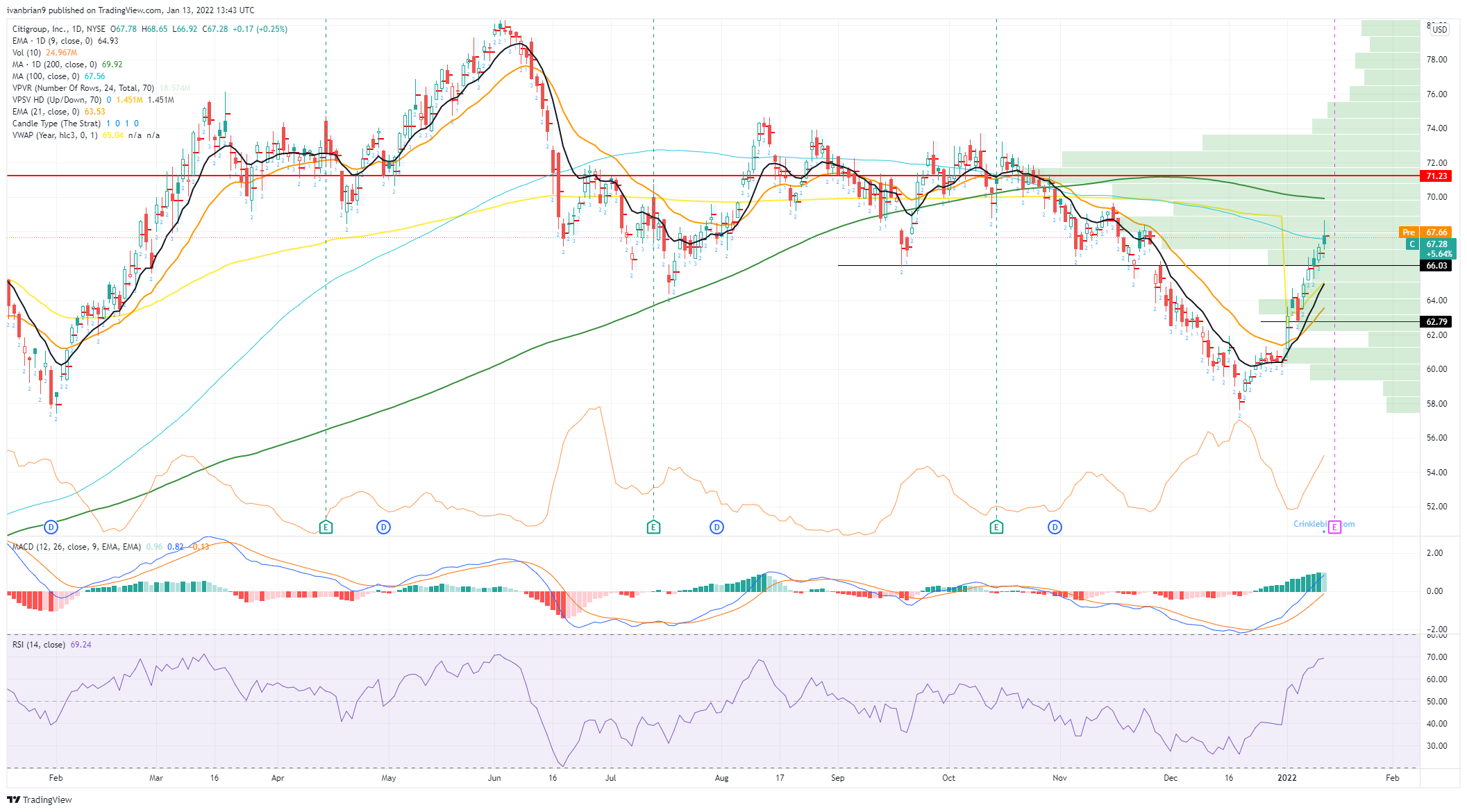Click the Aug label on the time axis

click(722, 778)
